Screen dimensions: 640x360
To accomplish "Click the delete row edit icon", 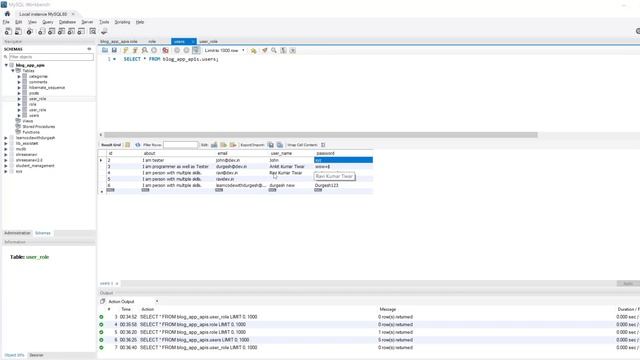I will tap(233, 145).
